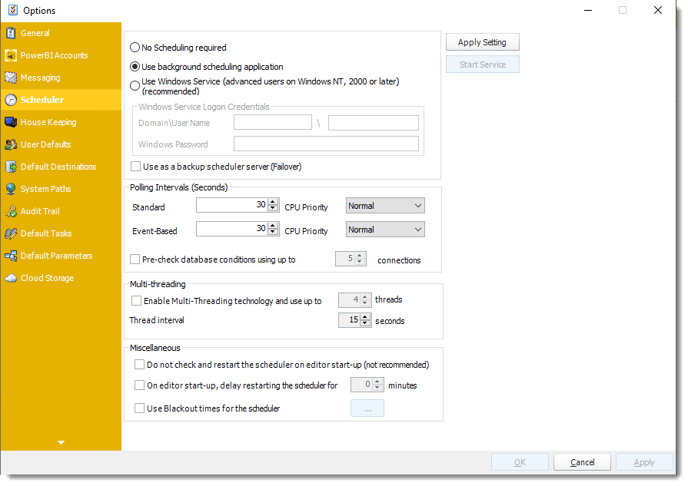Click the House Keeping icon
688x486 pixels.
tap(11, 122)
